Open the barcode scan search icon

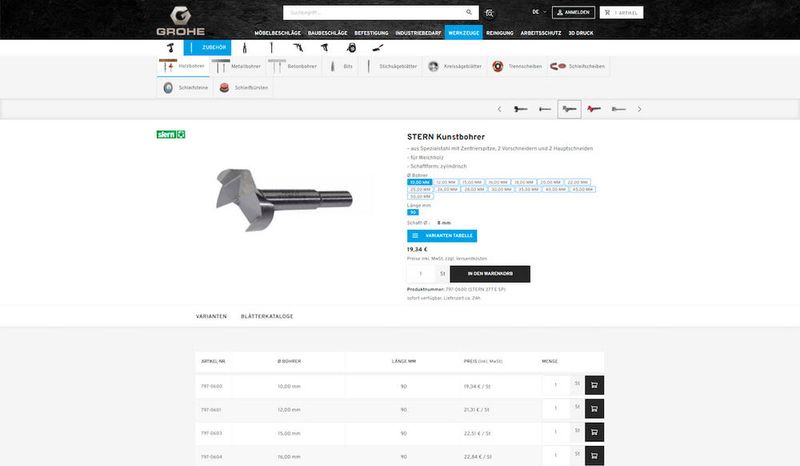click(489, 13)
